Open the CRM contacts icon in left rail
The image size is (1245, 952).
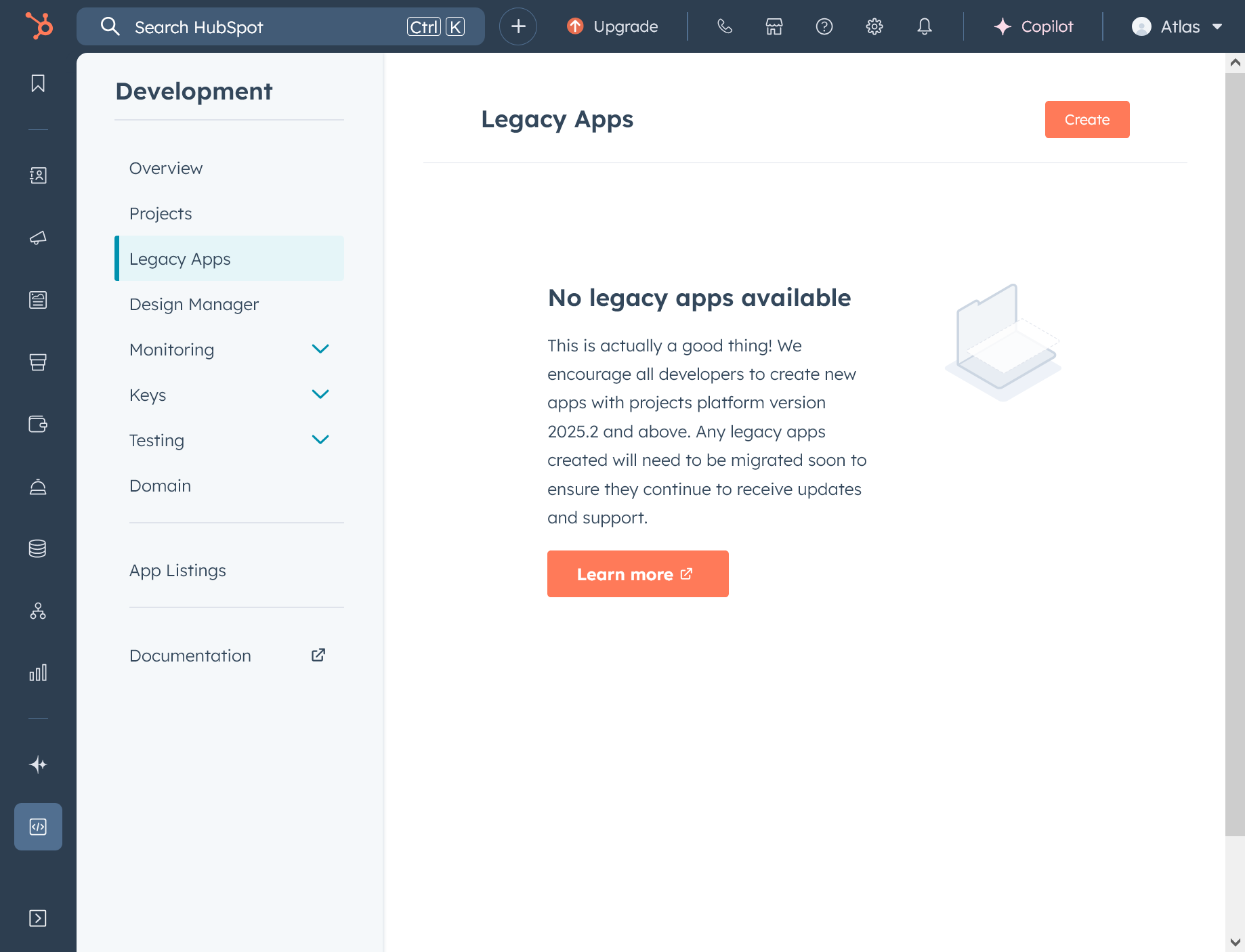[38, 175]
